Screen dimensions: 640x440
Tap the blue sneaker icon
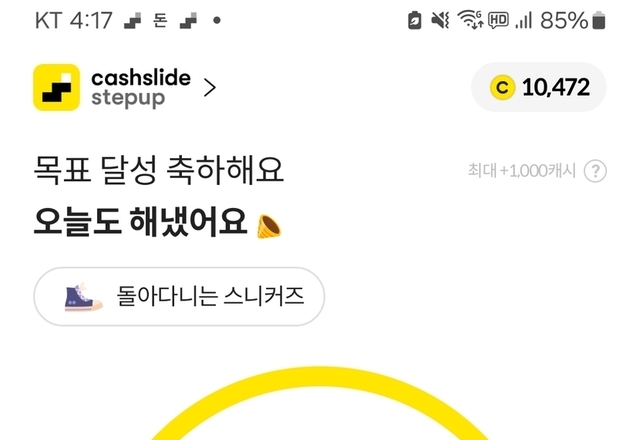[x=83, y=297]
